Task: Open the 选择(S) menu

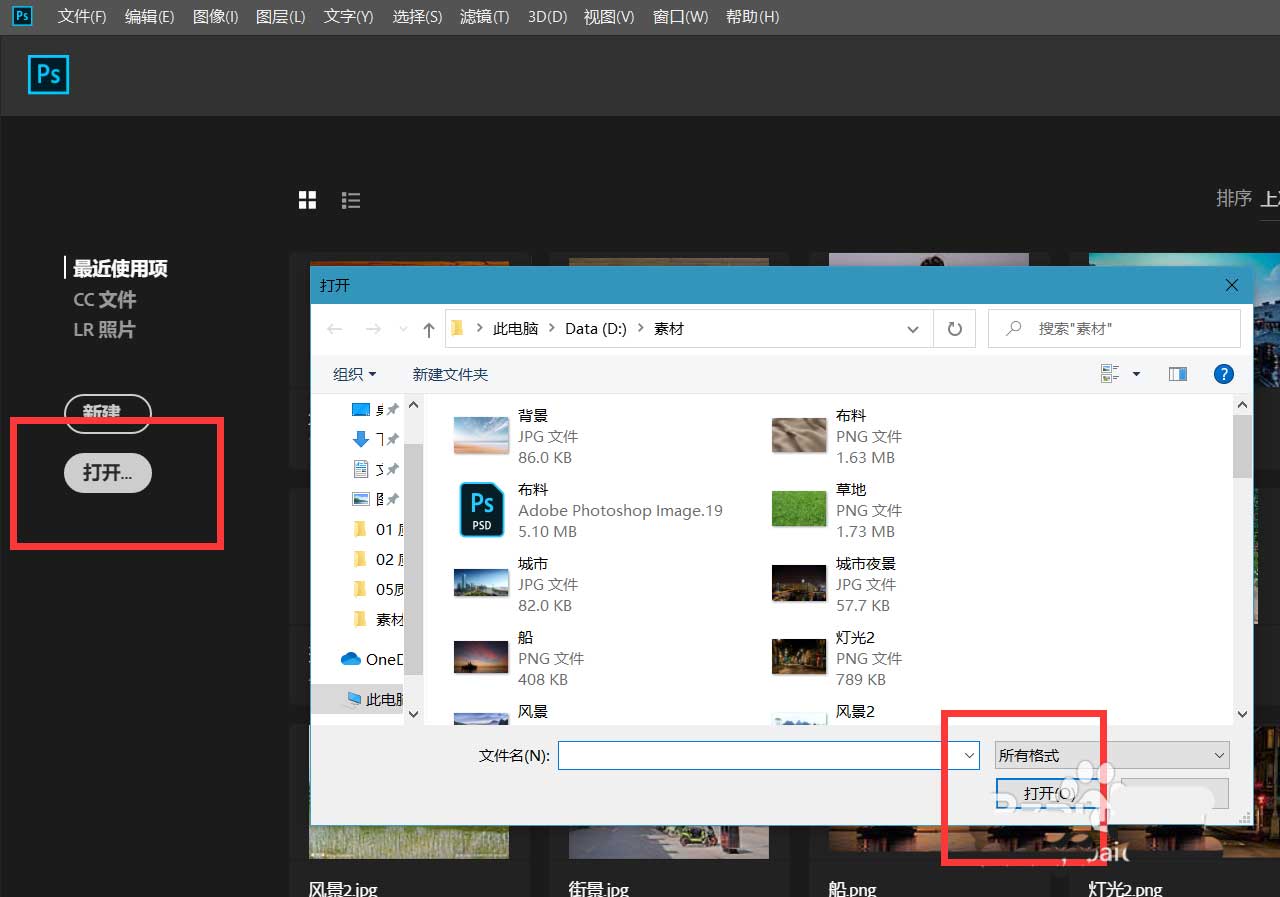Action: 417,17
